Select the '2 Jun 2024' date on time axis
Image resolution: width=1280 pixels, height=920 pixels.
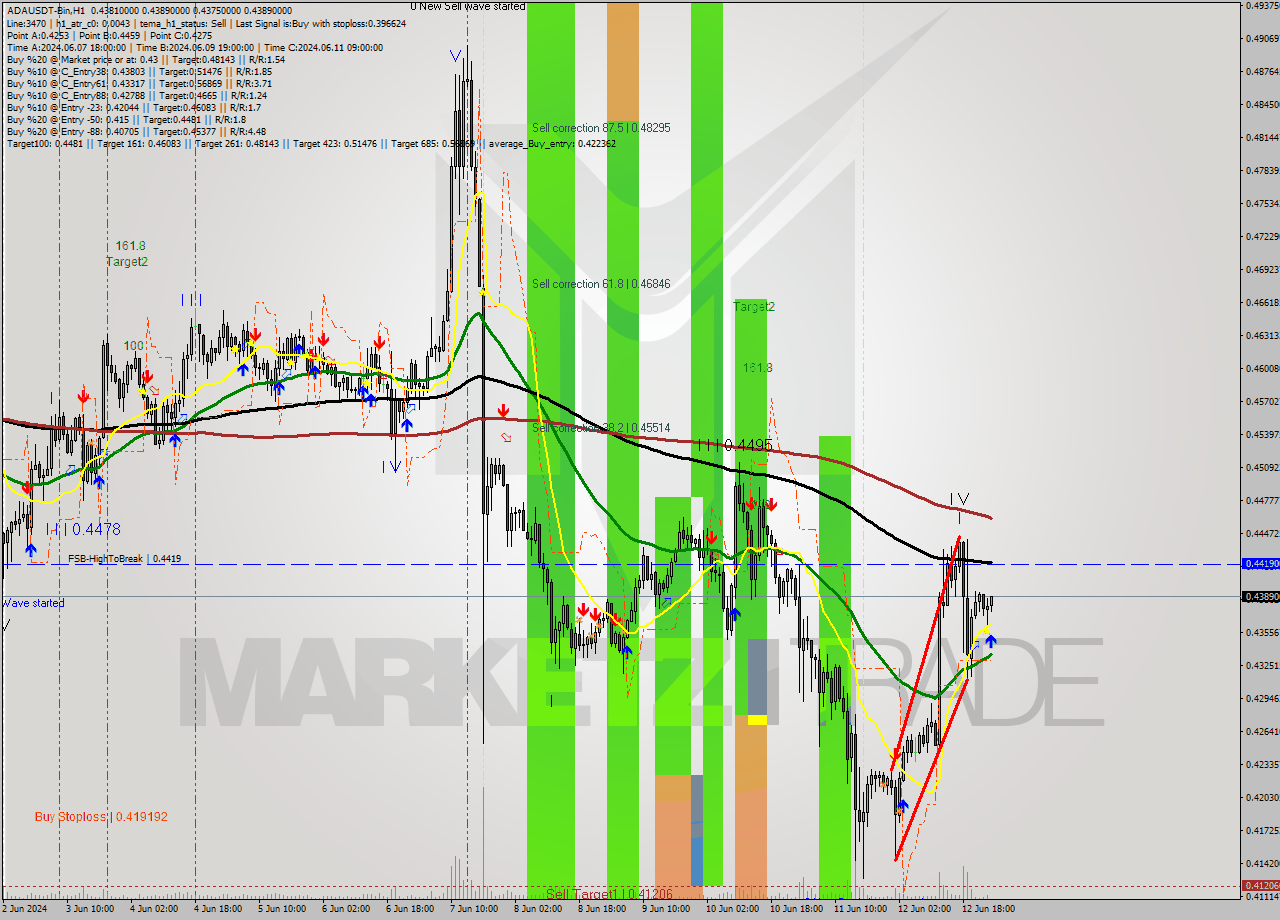(x=24, y=909)
